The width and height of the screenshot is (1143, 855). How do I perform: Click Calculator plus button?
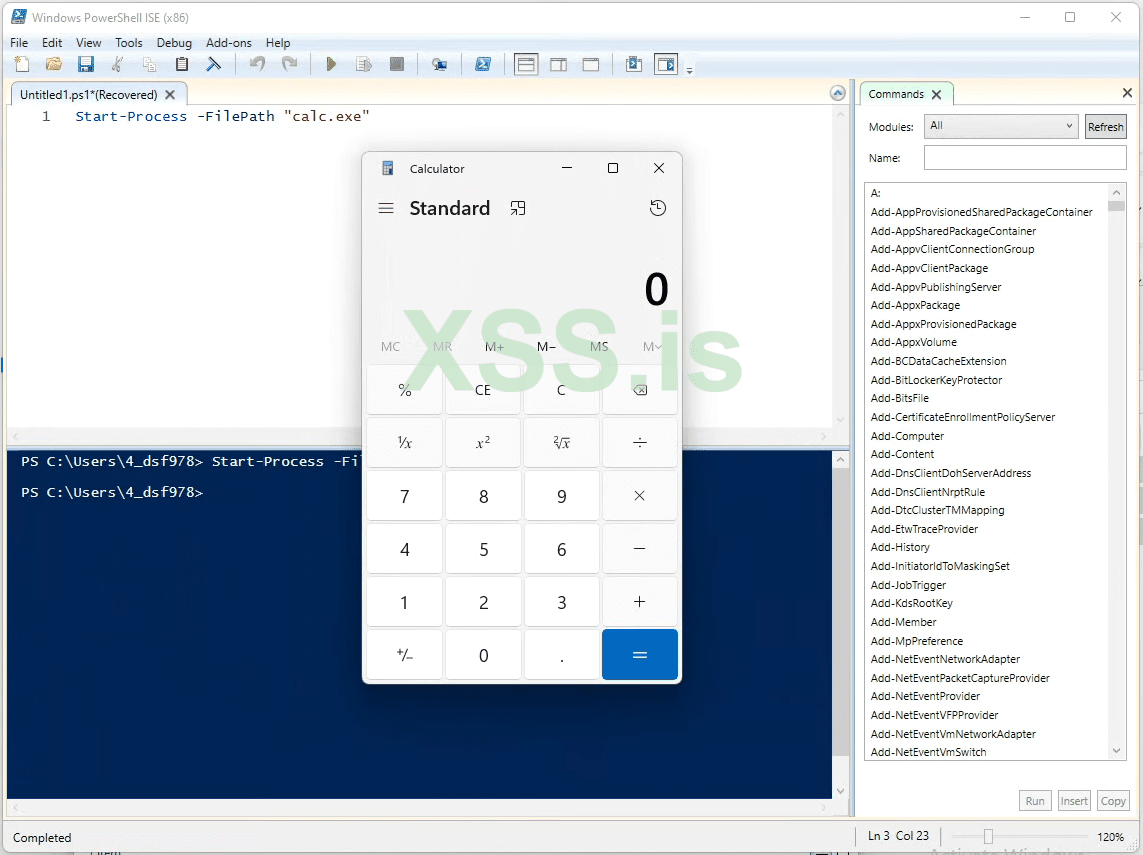640,601
